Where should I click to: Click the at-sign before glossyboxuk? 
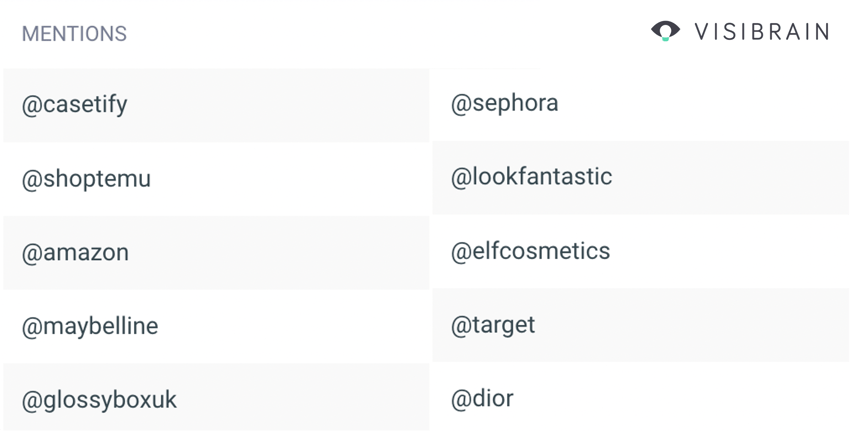click(x=32, y=401)
